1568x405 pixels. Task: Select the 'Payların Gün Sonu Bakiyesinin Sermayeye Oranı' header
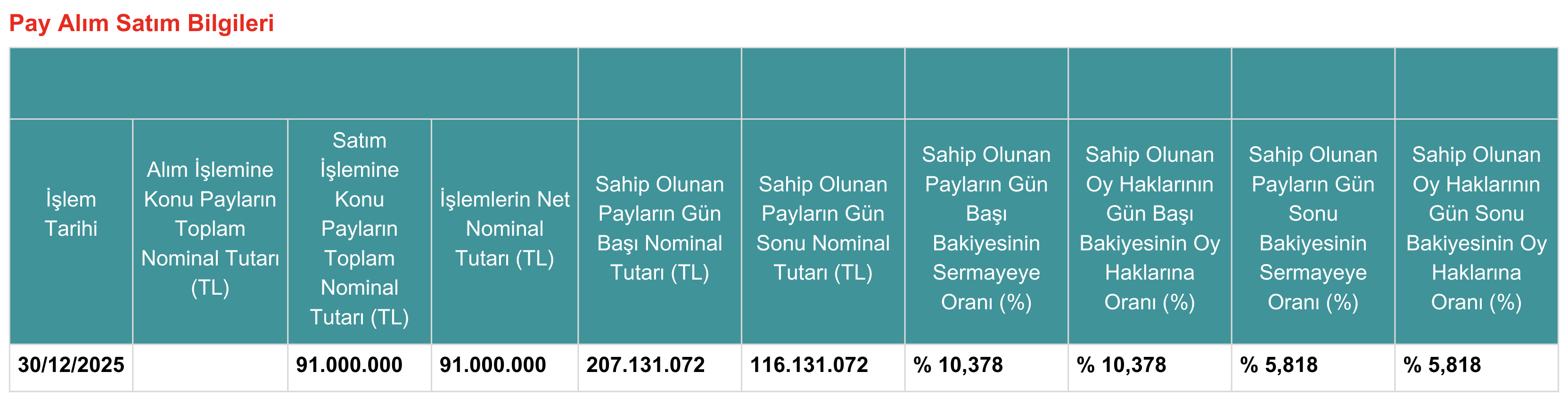(1313, 228)
